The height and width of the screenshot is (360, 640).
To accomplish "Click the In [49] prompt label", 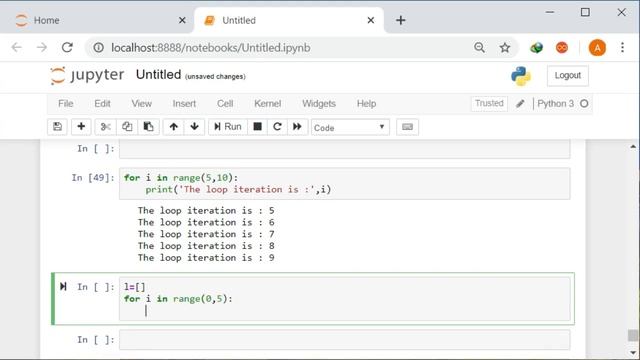I will tap(93, 178).
